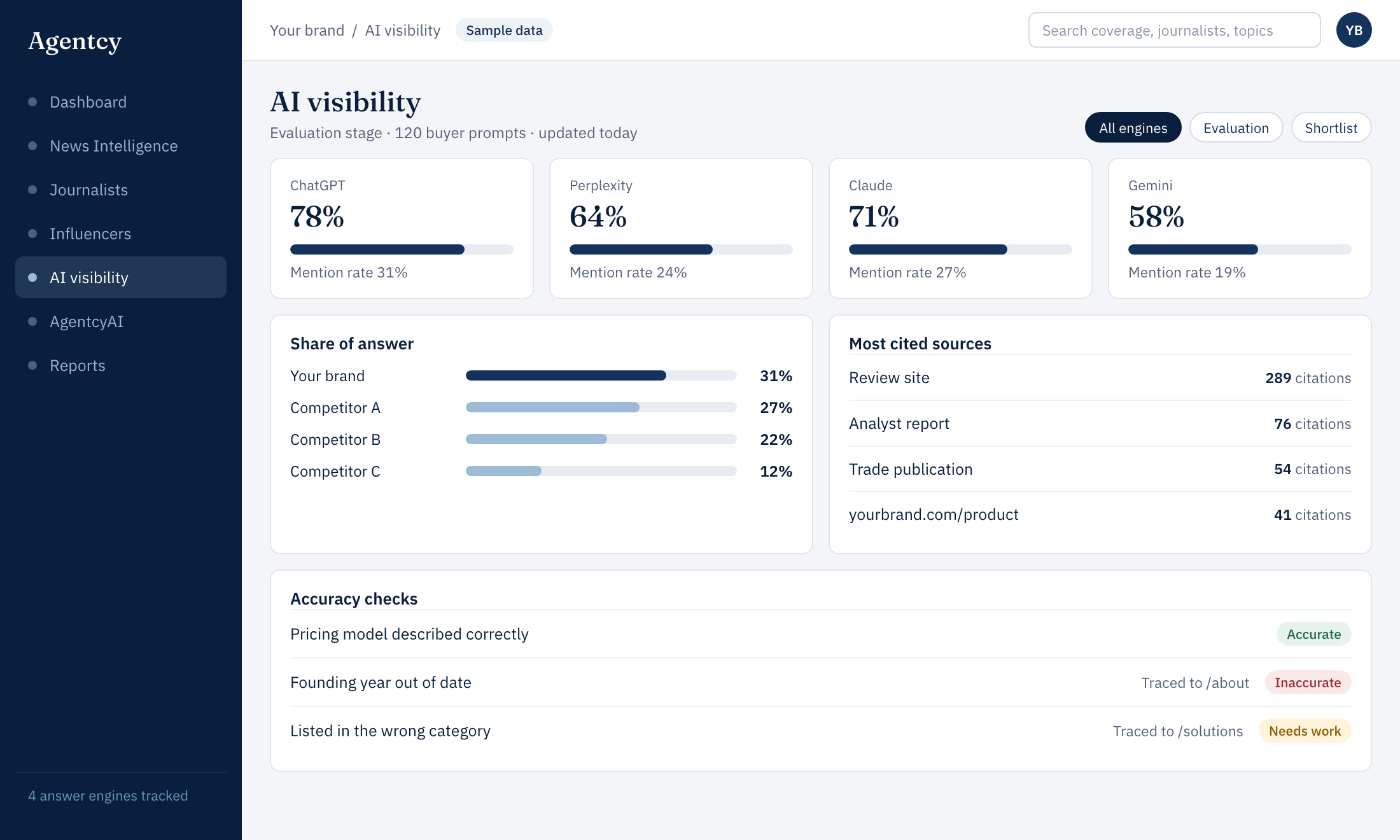Click the Accurate status badge
Viewport: 1400px width, 840px height.
point(1313,634)
